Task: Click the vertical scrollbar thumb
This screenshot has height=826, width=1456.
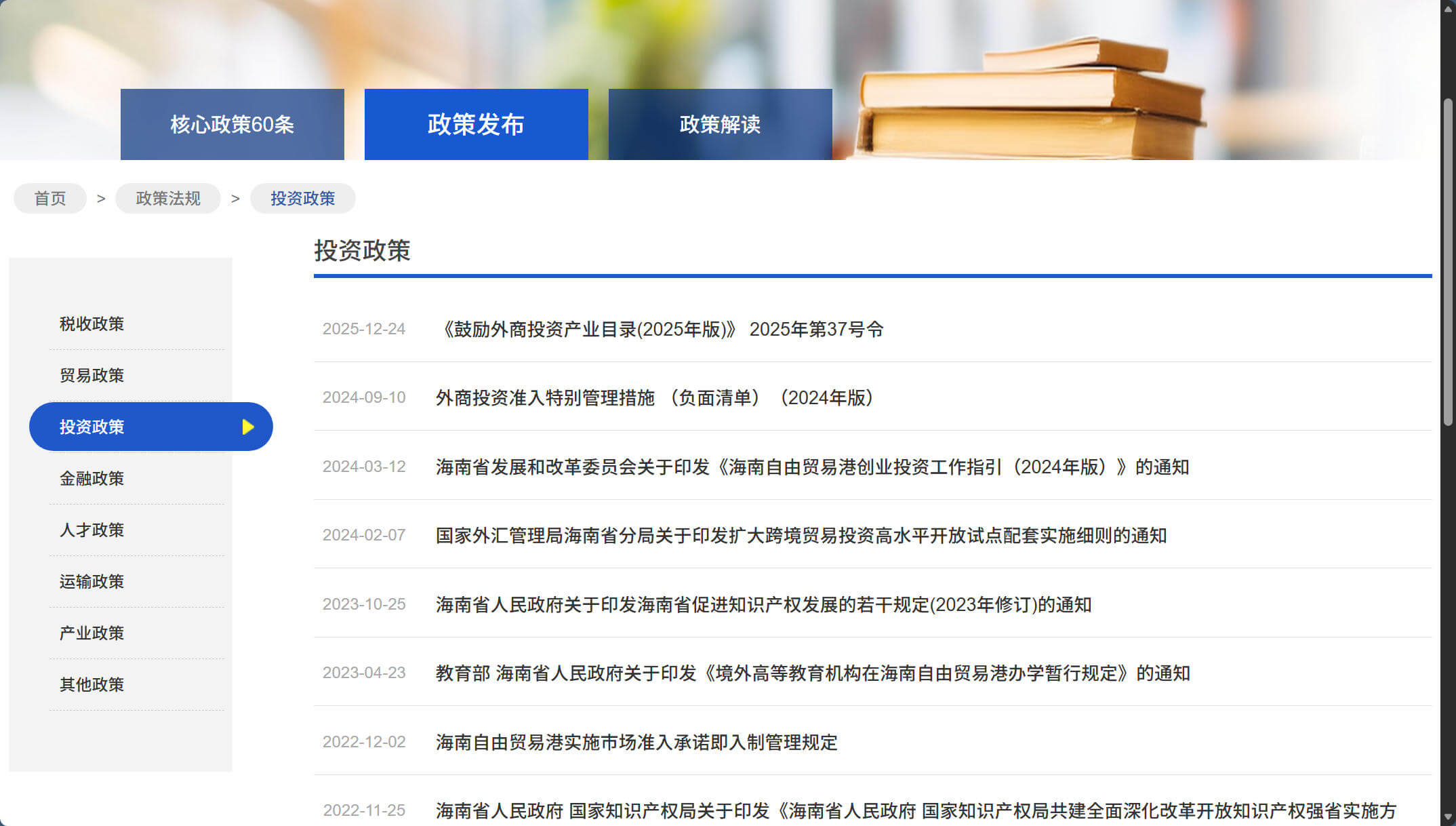Action: click(x=1448, y=261)
